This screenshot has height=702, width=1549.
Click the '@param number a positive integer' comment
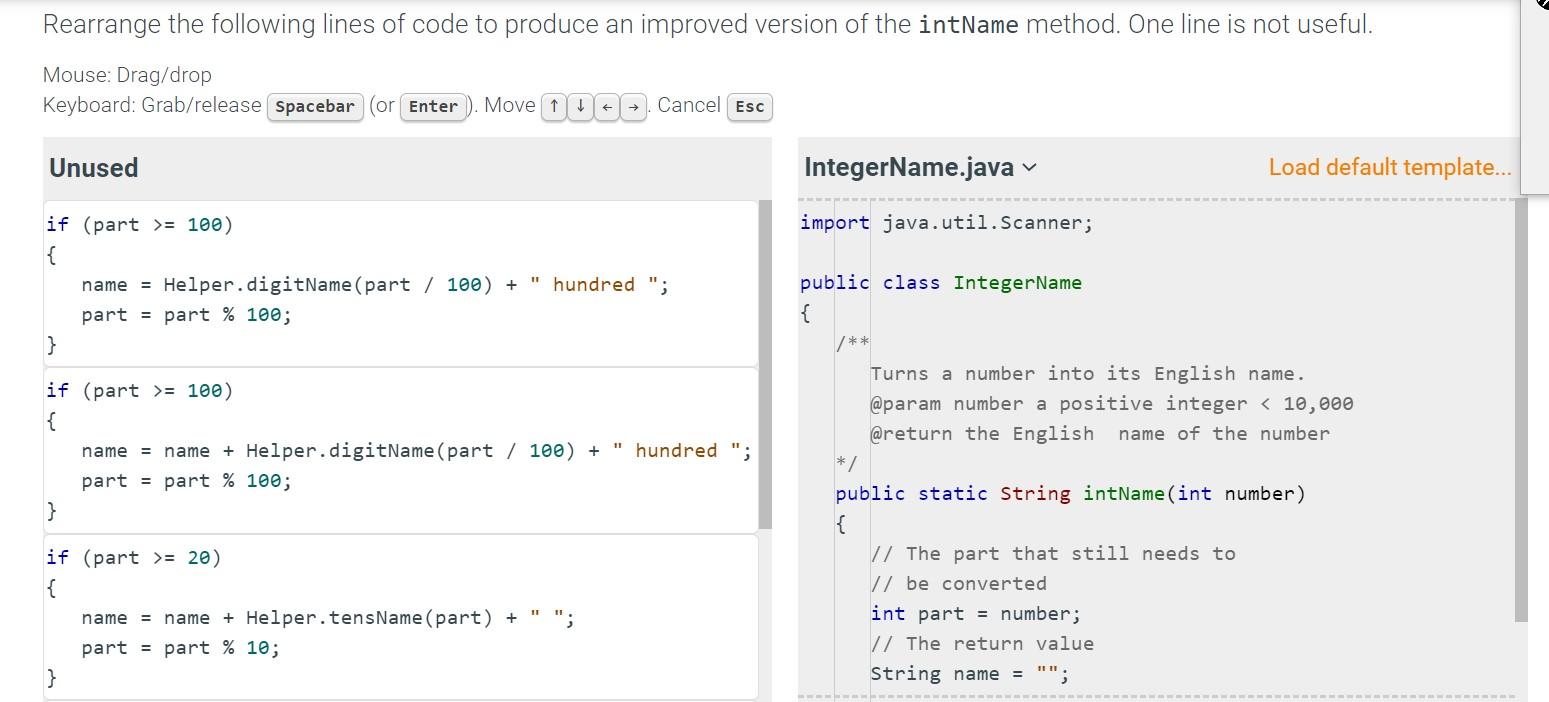(x=1111, y=403)
